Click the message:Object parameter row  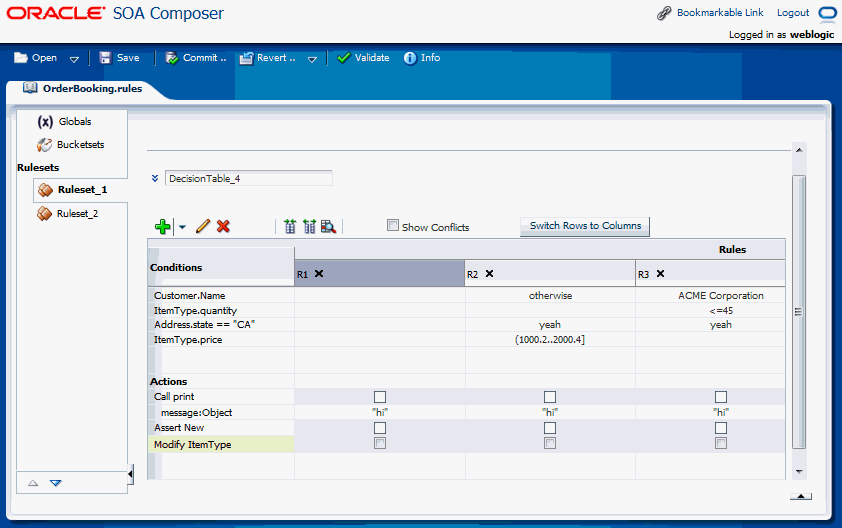[197, 413]
